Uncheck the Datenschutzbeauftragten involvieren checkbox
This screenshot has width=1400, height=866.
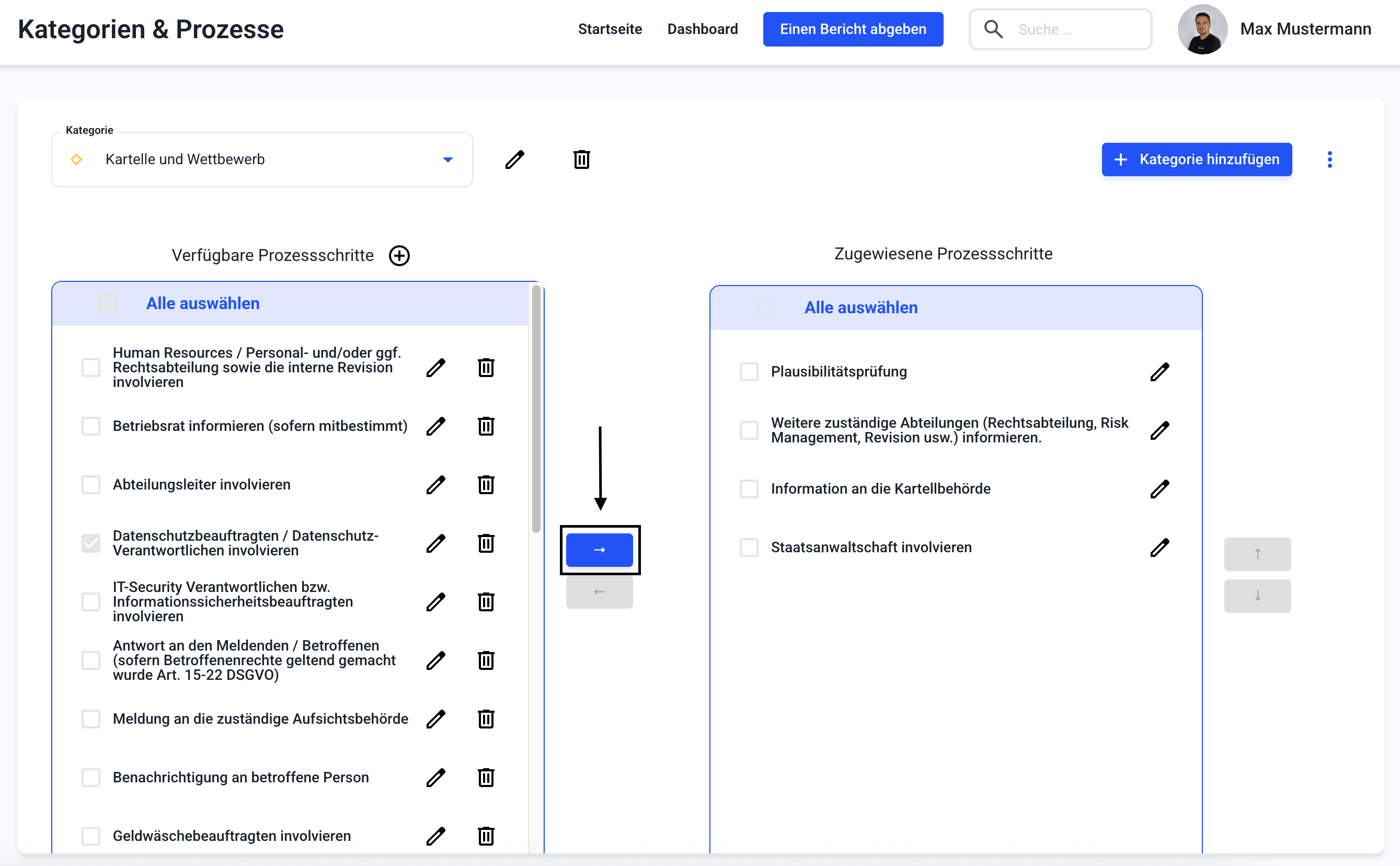coord(91,543)
